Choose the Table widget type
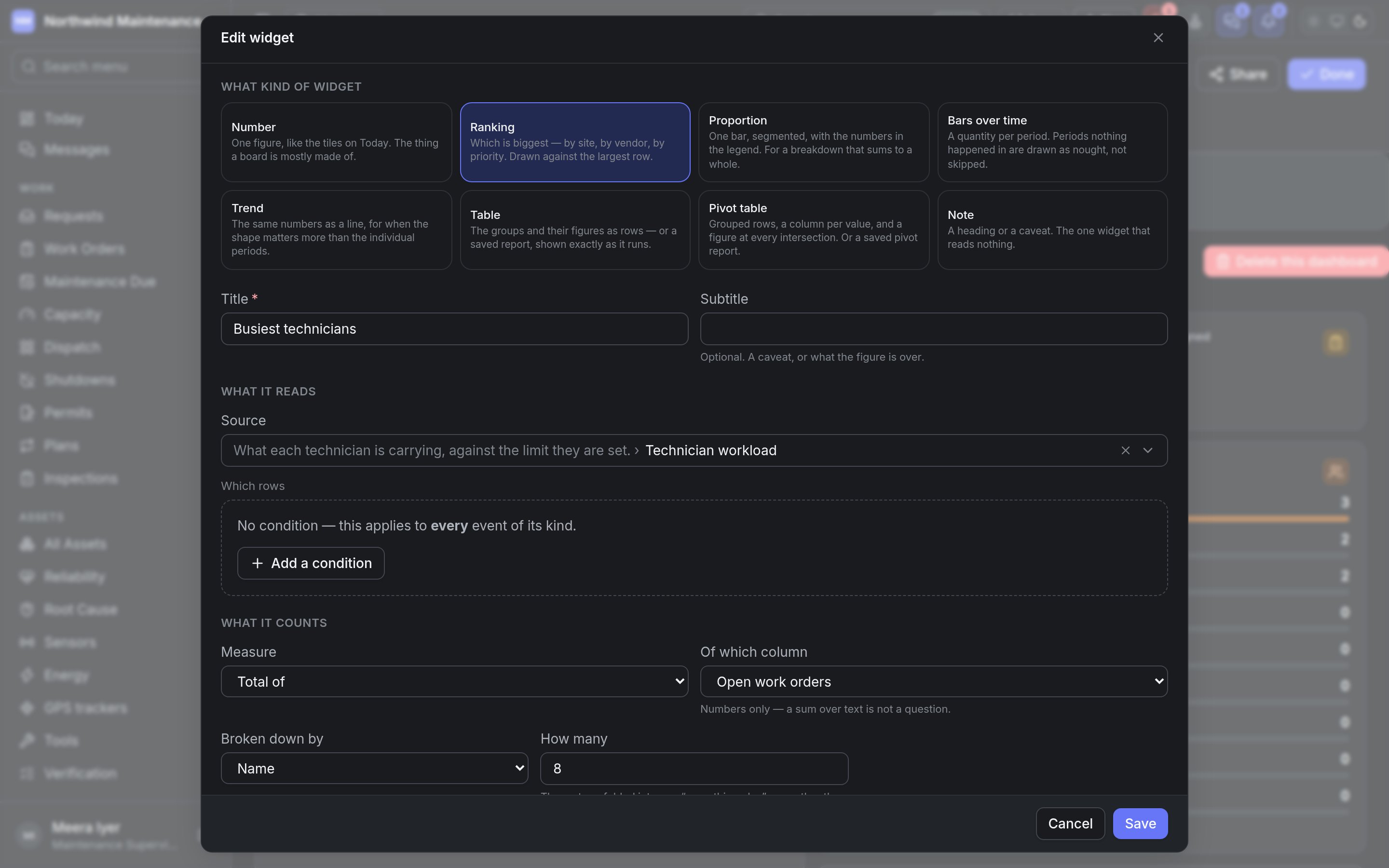 tap(574, 230)
